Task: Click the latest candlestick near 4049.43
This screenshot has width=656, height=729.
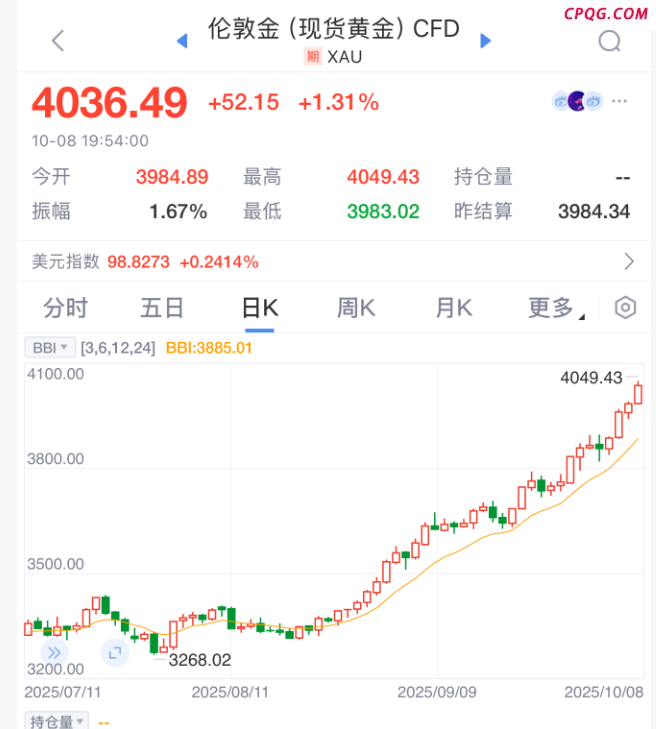Action: point(639,393)
